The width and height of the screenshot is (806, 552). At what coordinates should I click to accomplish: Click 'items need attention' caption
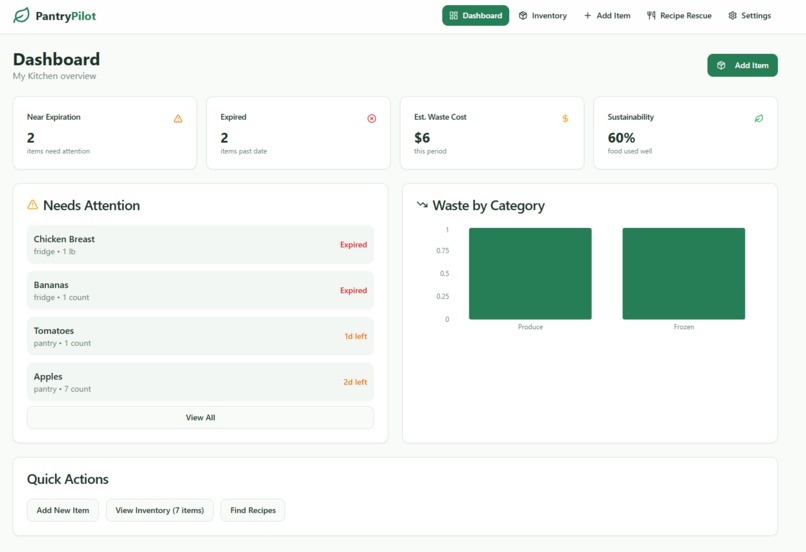pyautogui.click(x=58, y=151)
